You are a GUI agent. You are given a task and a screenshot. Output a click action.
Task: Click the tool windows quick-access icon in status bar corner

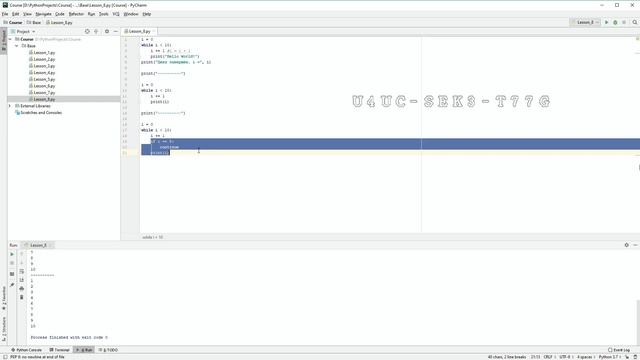5,357
